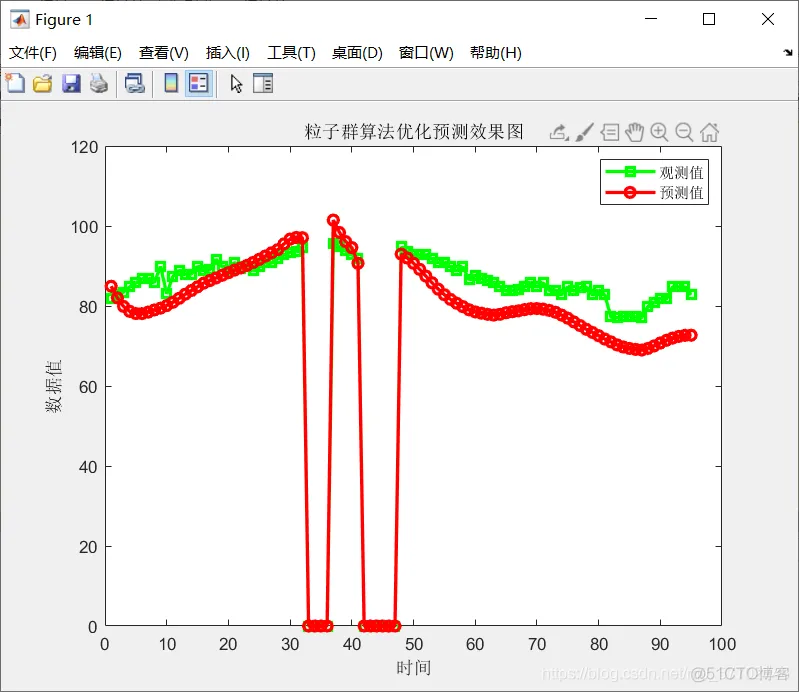Activate the Zoom Out magnifier
Viewport: 799px width, 692px height.
point(684,132)
